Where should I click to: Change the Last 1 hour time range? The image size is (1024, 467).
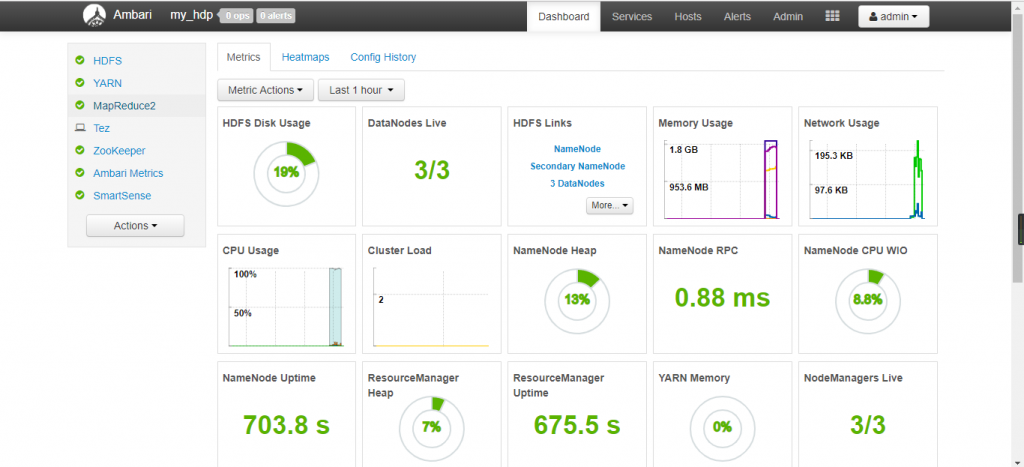click(361, 90)
